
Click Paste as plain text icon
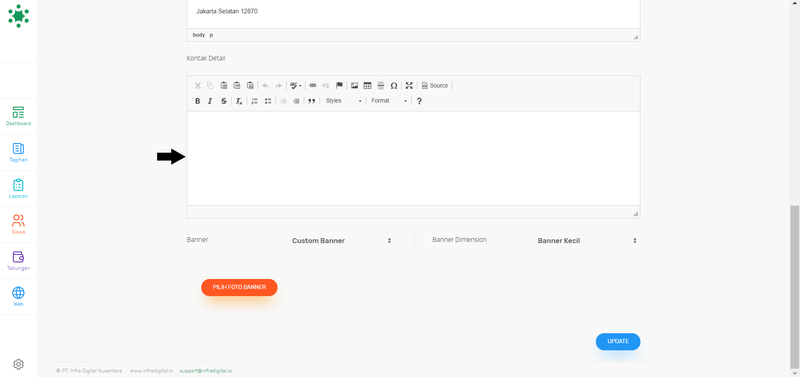(237, 86)
